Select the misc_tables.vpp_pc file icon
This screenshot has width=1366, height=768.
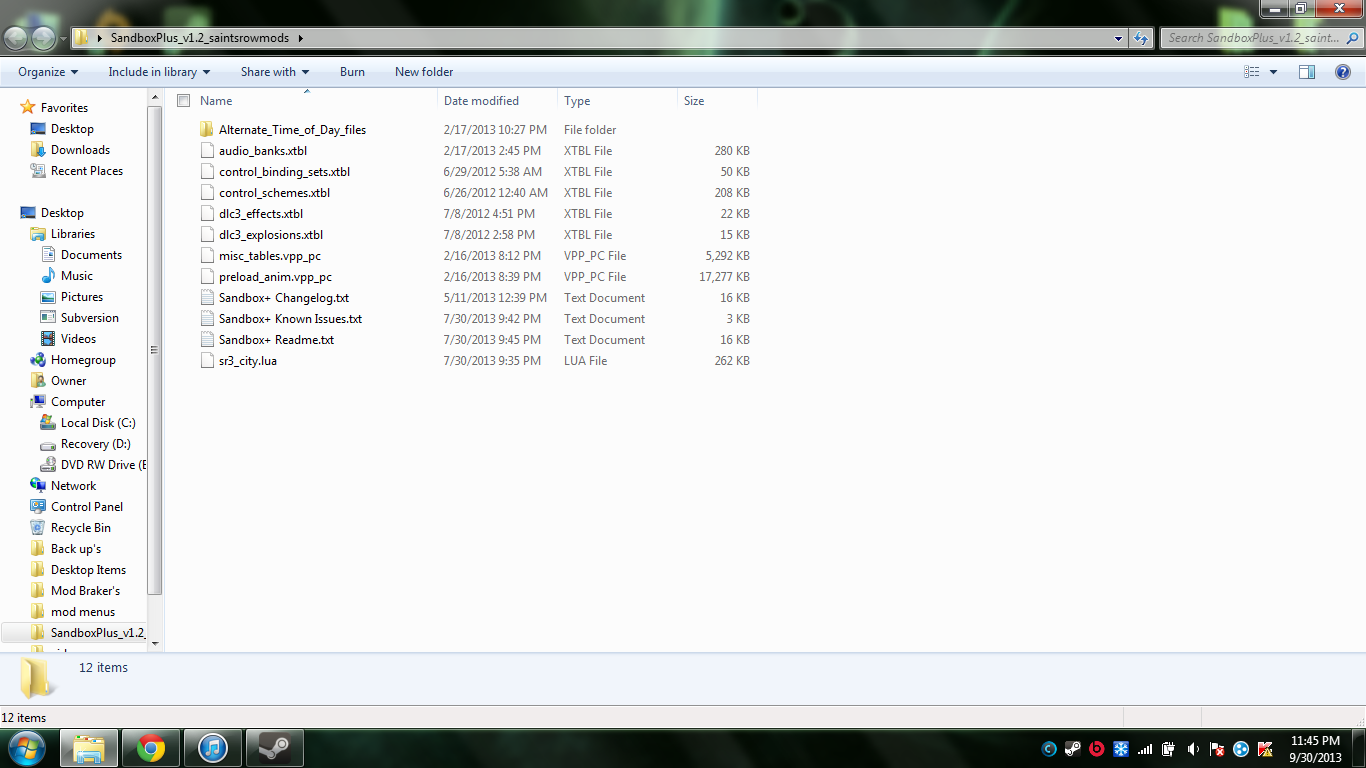coord(207,256)
